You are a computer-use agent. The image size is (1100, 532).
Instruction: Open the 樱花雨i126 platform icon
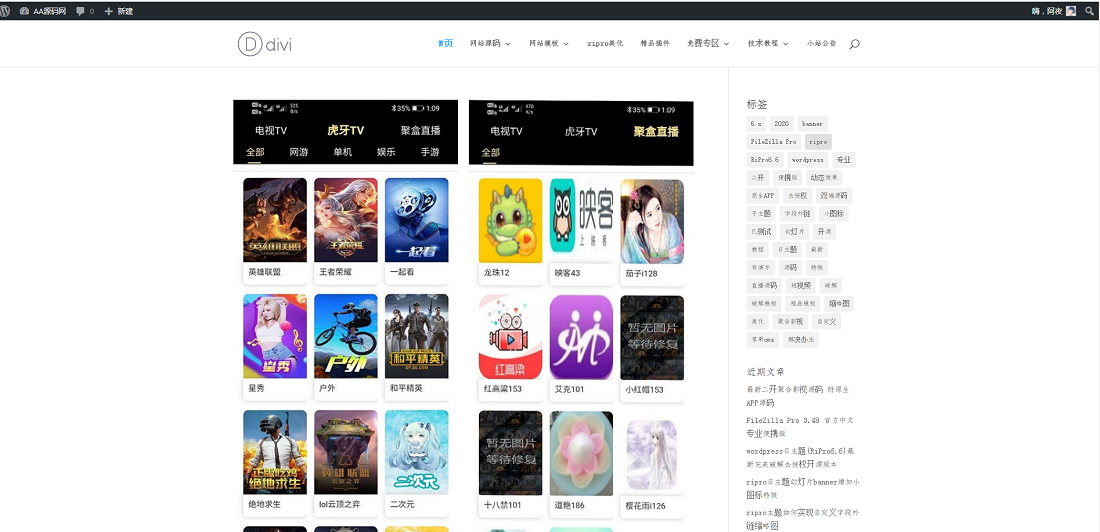[652, 455]
